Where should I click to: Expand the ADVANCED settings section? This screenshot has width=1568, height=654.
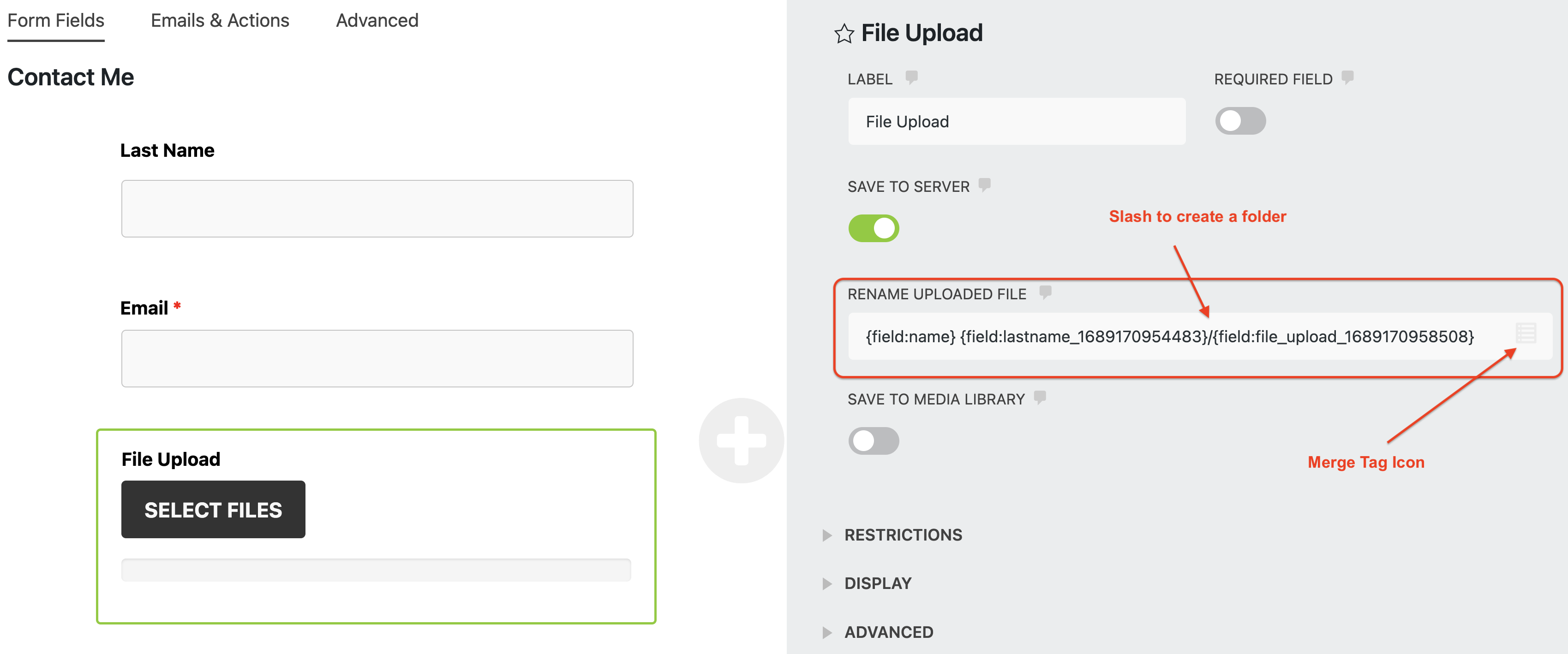click(x=888, y=632)
